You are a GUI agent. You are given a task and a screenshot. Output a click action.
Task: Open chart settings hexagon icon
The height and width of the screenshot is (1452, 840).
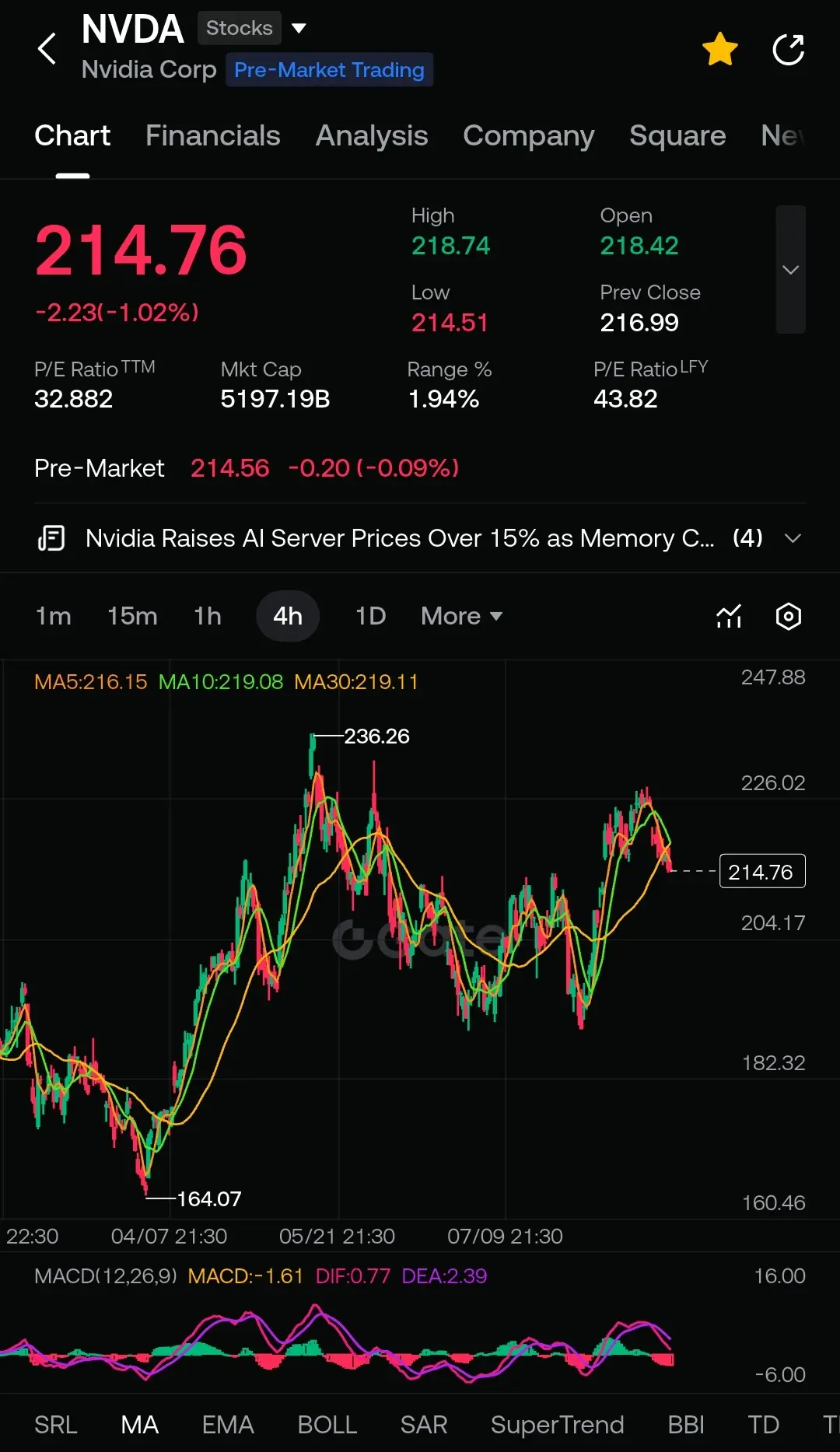click(788, 616)
